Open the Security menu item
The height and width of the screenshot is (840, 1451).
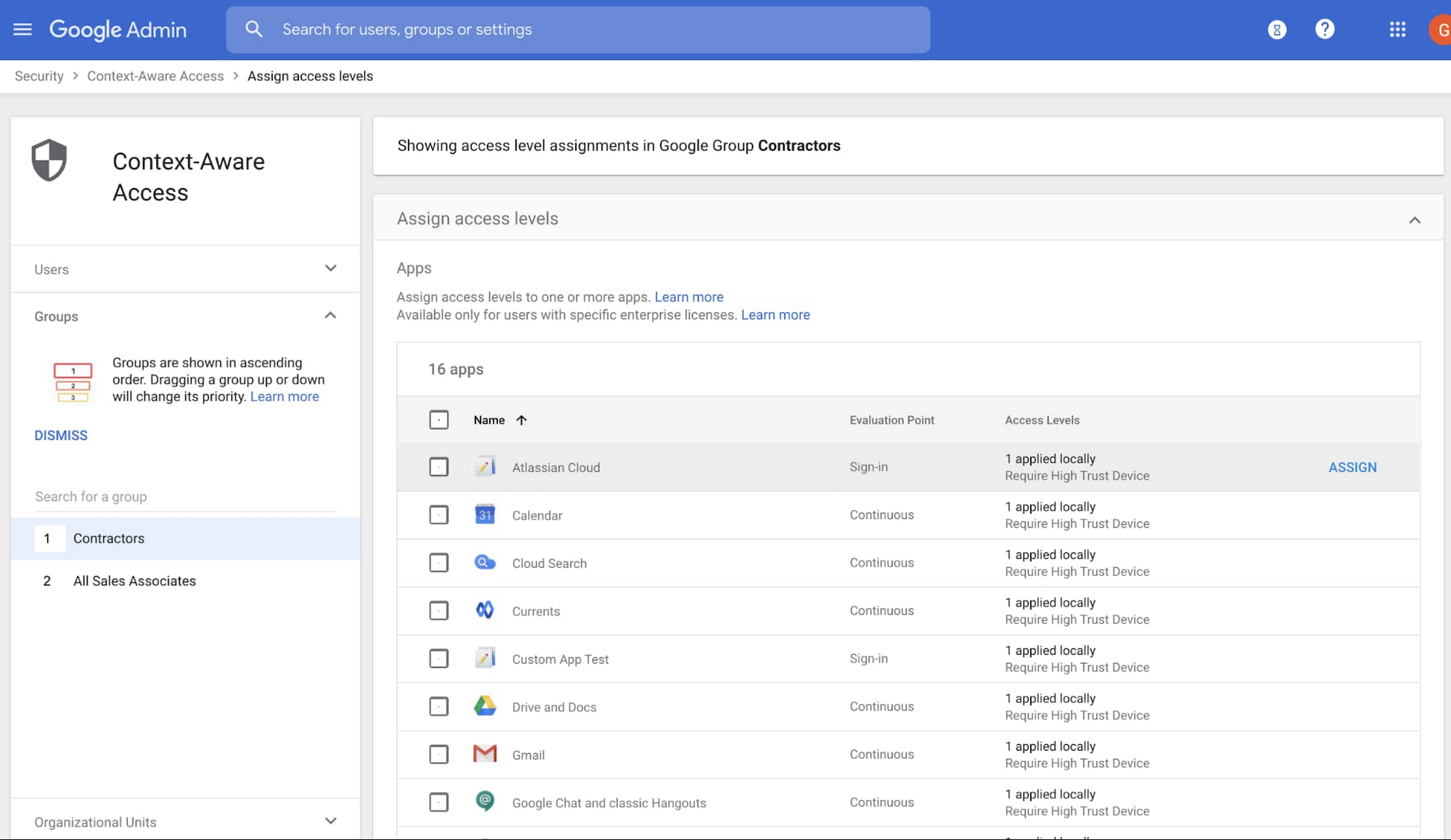click(x=38, y=76)
